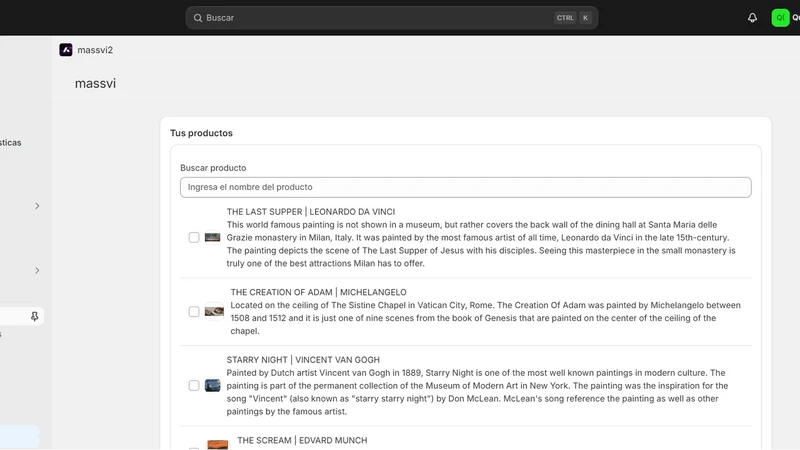Select the highlighted blue sidebar item
The image size is (800, 450).
pyautogui.click(x=19, y=437)
